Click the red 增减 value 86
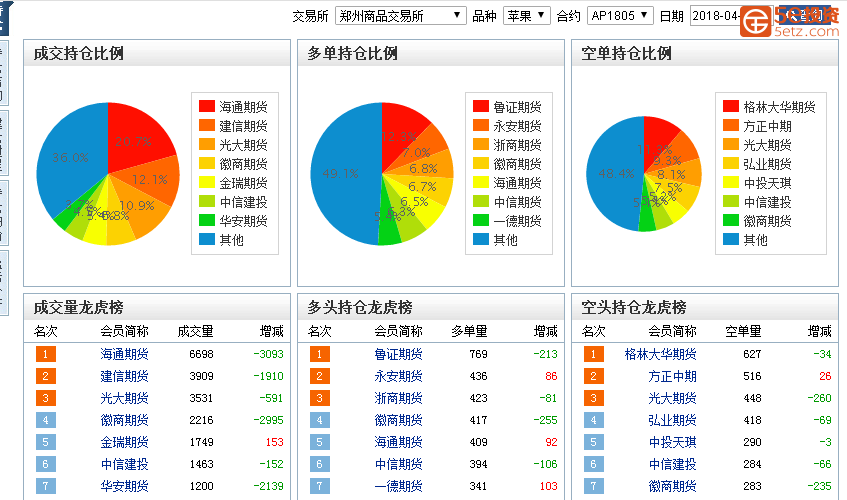Viewport: 847px width, 500px height. (x=551, y=376)
